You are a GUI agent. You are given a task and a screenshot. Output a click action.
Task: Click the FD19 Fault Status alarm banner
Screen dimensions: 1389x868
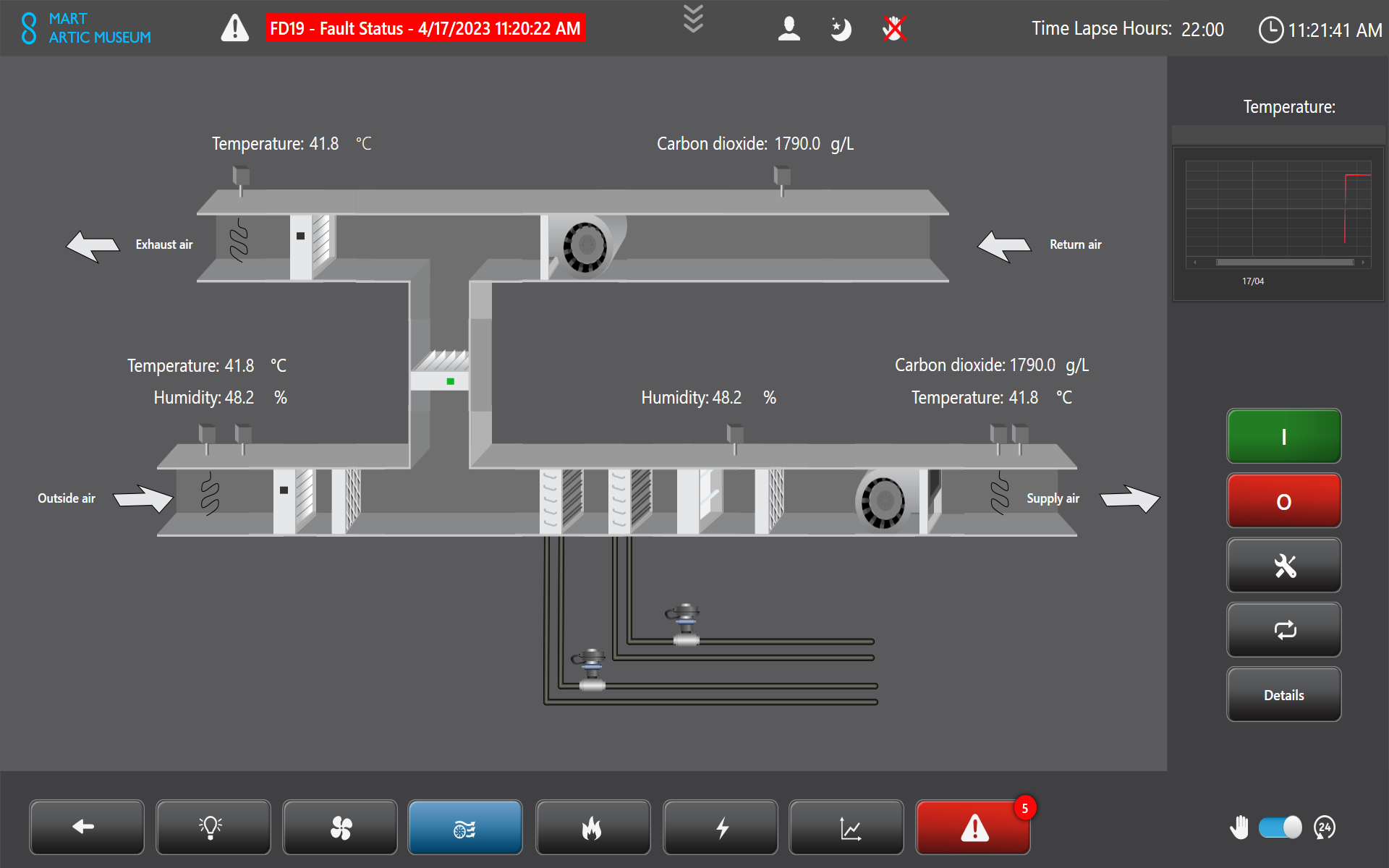coord(425,29)
